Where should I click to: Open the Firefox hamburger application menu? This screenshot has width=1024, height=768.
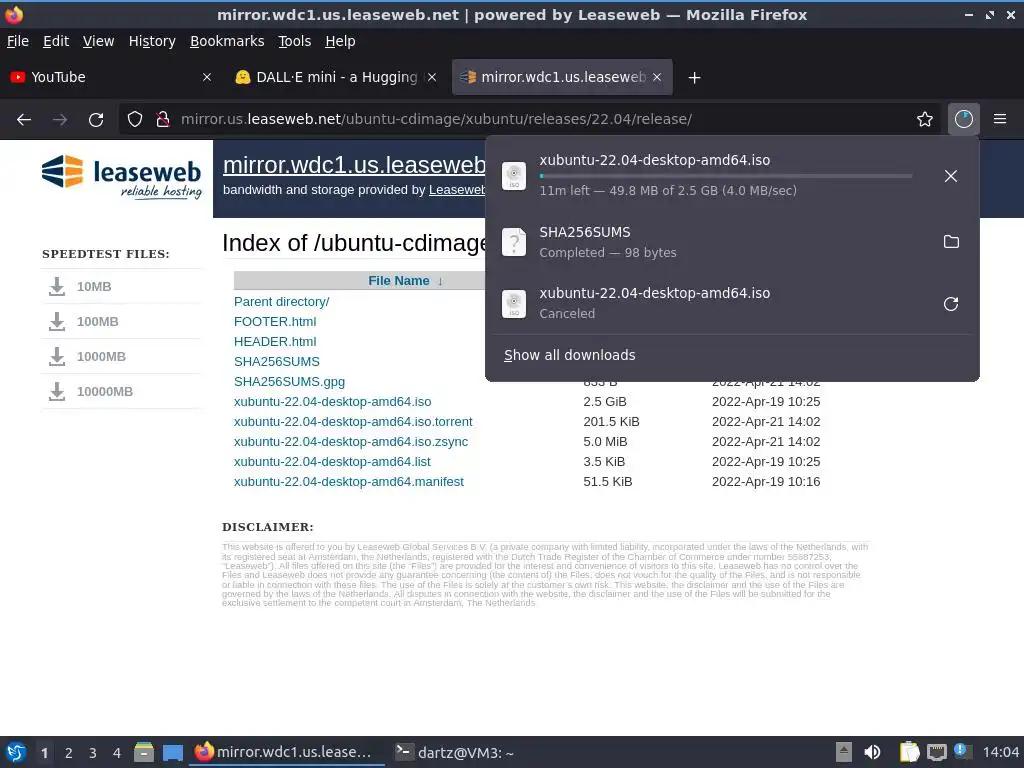click(1000, 119)
